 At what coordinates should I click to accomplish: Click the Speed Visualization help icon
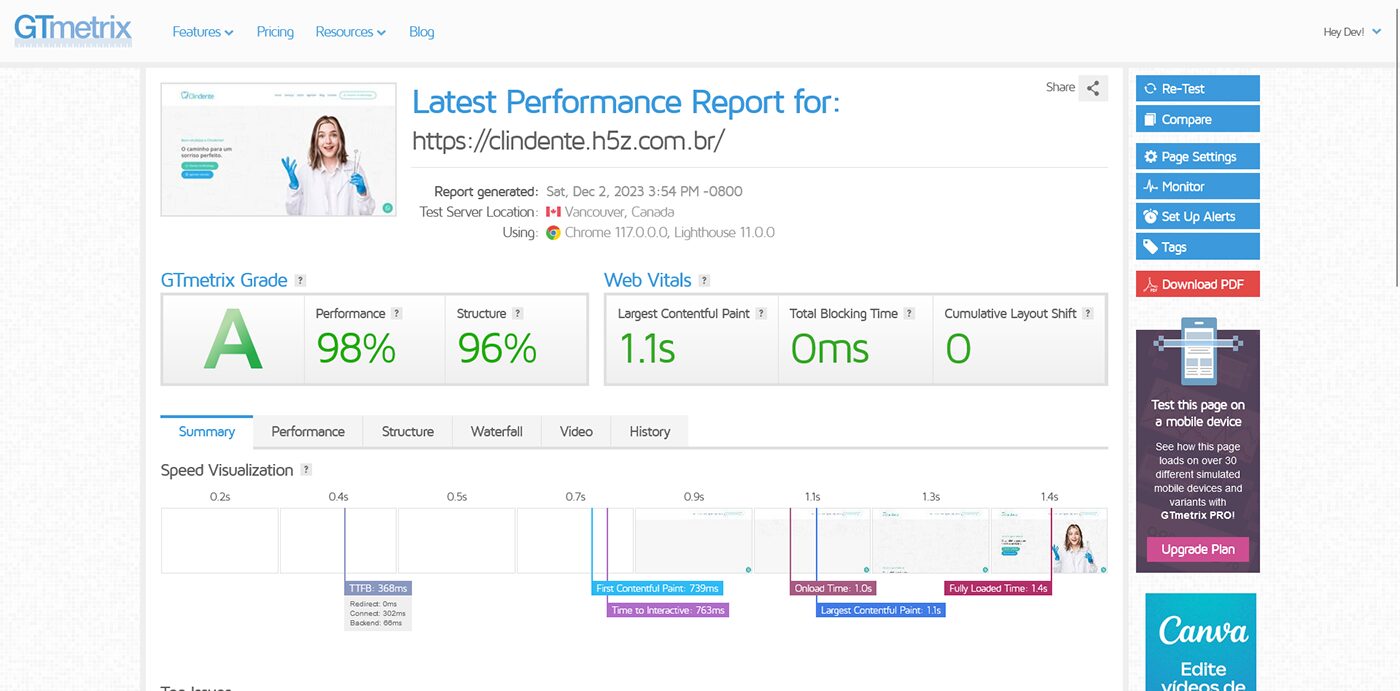pos(306,470)
